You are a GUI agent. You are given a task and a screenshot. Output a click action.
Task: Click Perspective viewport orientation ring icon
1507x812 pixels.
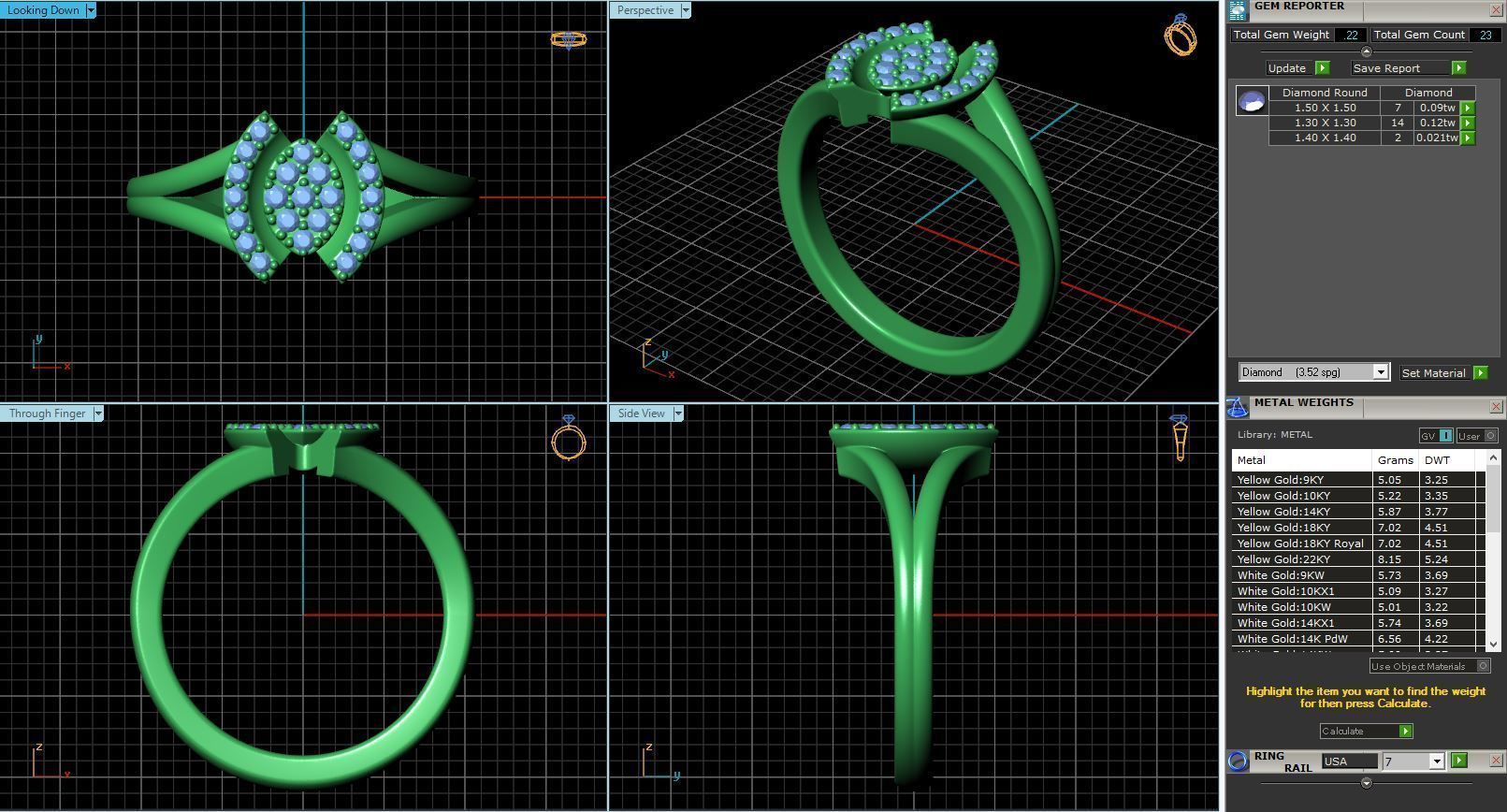pos(1181,35)
